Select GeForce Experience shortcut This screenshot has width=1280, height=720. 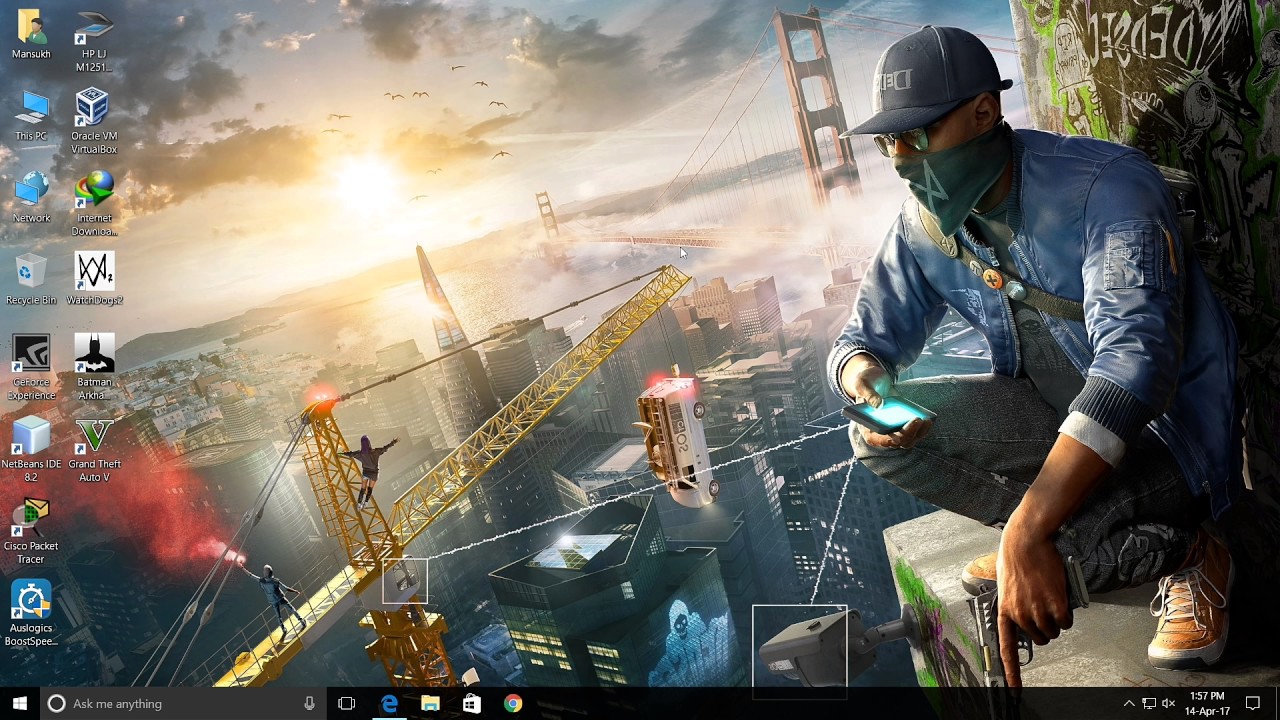pyautogui.click(x=31, y=368)
